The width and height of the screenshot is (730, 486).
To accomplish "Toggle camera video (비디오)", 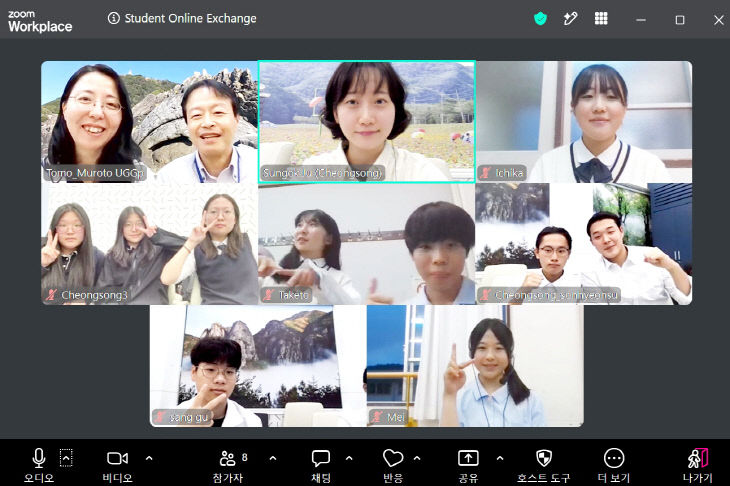I will [x=117, y=465].
